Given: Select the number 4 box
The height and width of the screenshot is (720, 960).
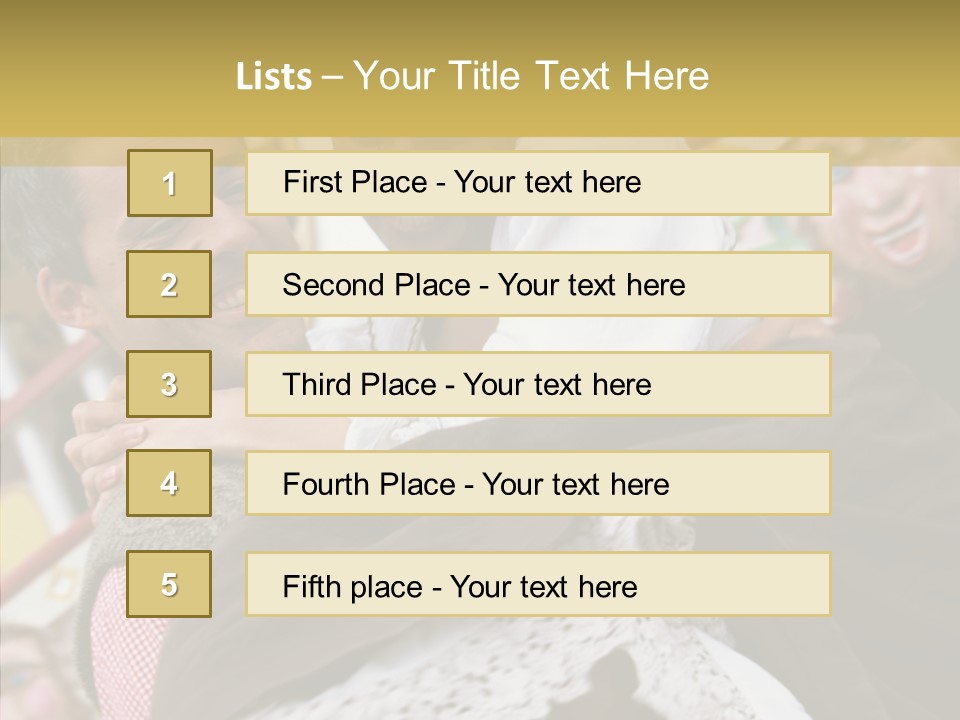Looking at the screenshot, I should coord(169,483).
